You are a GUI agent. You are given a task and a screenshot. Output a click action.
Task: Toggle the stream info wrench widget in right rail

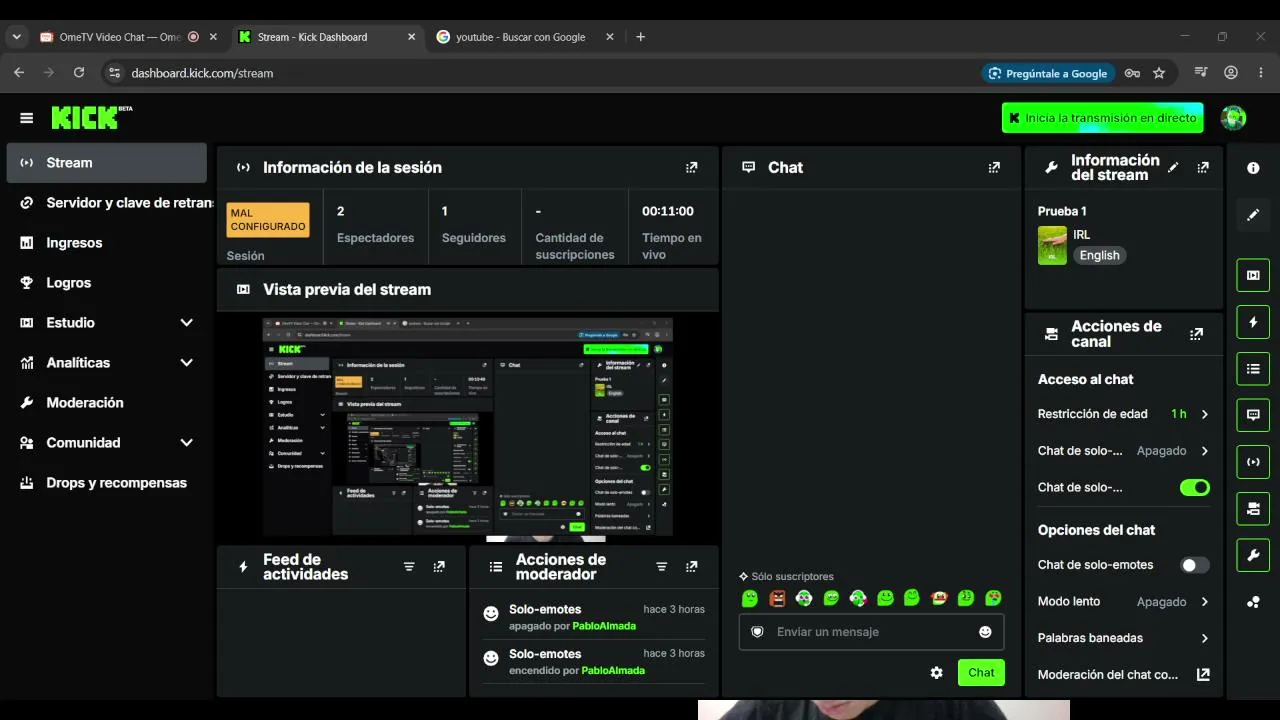(1253, 555)
